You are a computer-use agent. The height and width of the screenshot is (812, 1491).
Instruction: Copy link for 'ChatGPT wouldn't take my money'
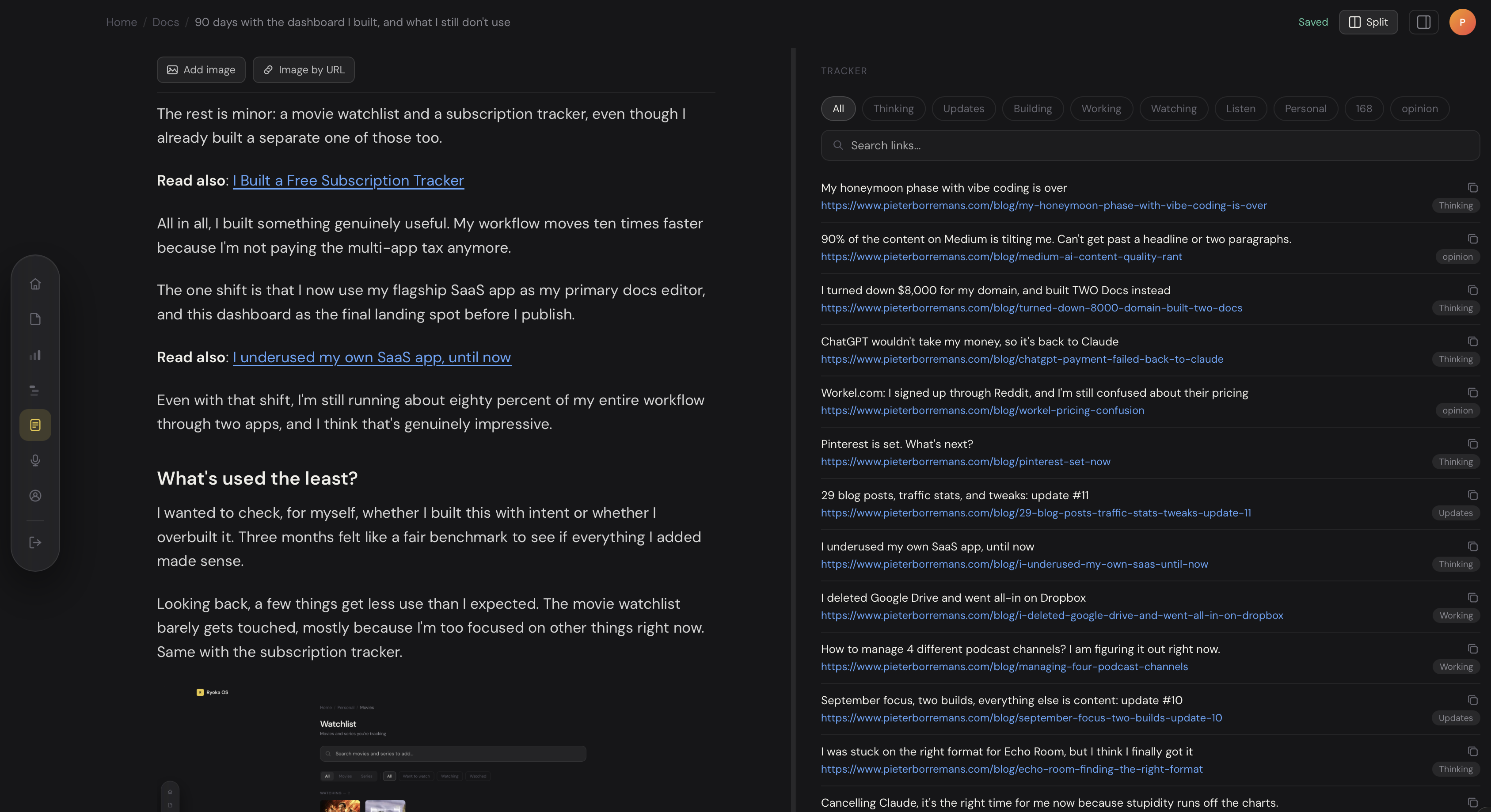click(1472, 341)
